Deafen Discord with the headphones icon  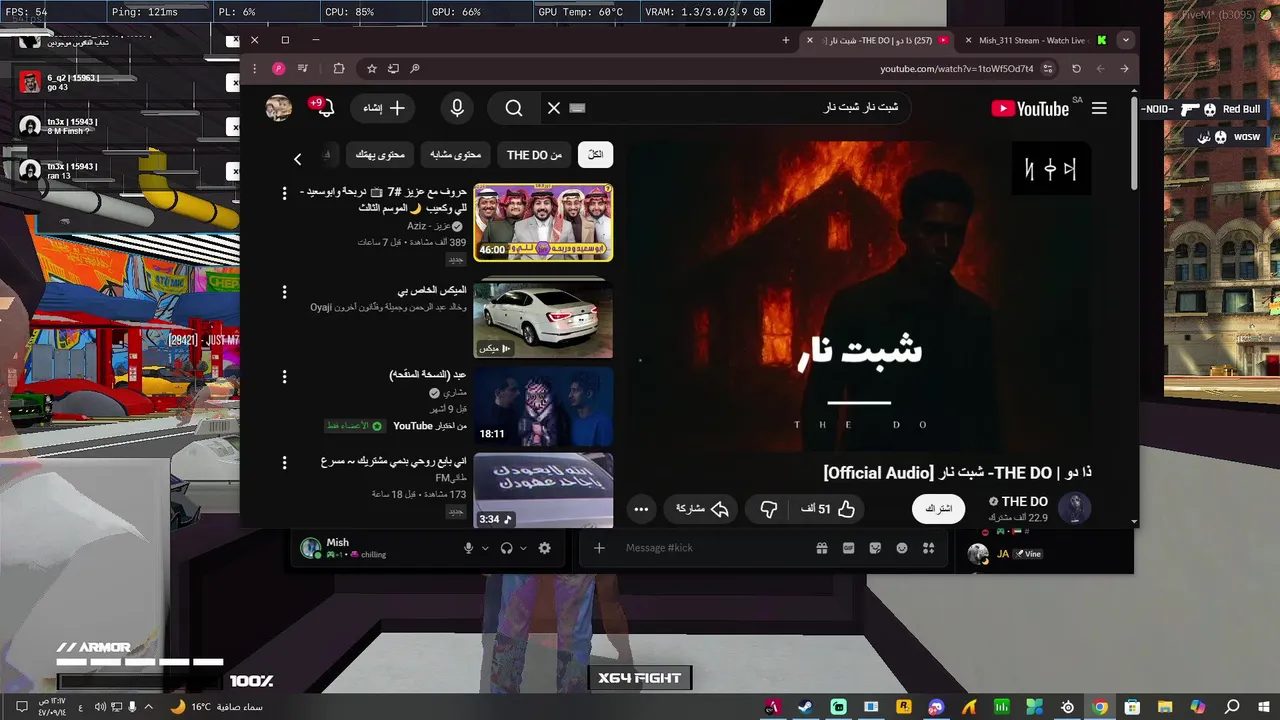coord(507,548)
